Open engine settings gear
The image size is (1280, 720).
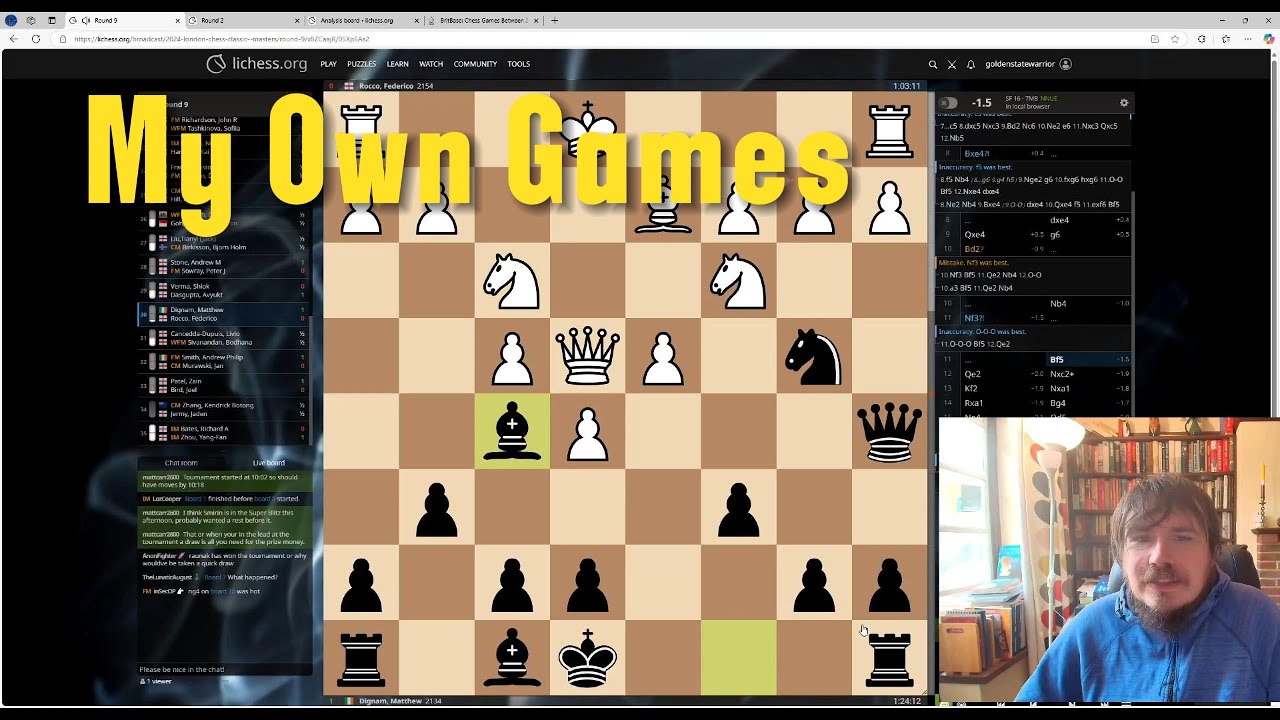(1124, 103)
